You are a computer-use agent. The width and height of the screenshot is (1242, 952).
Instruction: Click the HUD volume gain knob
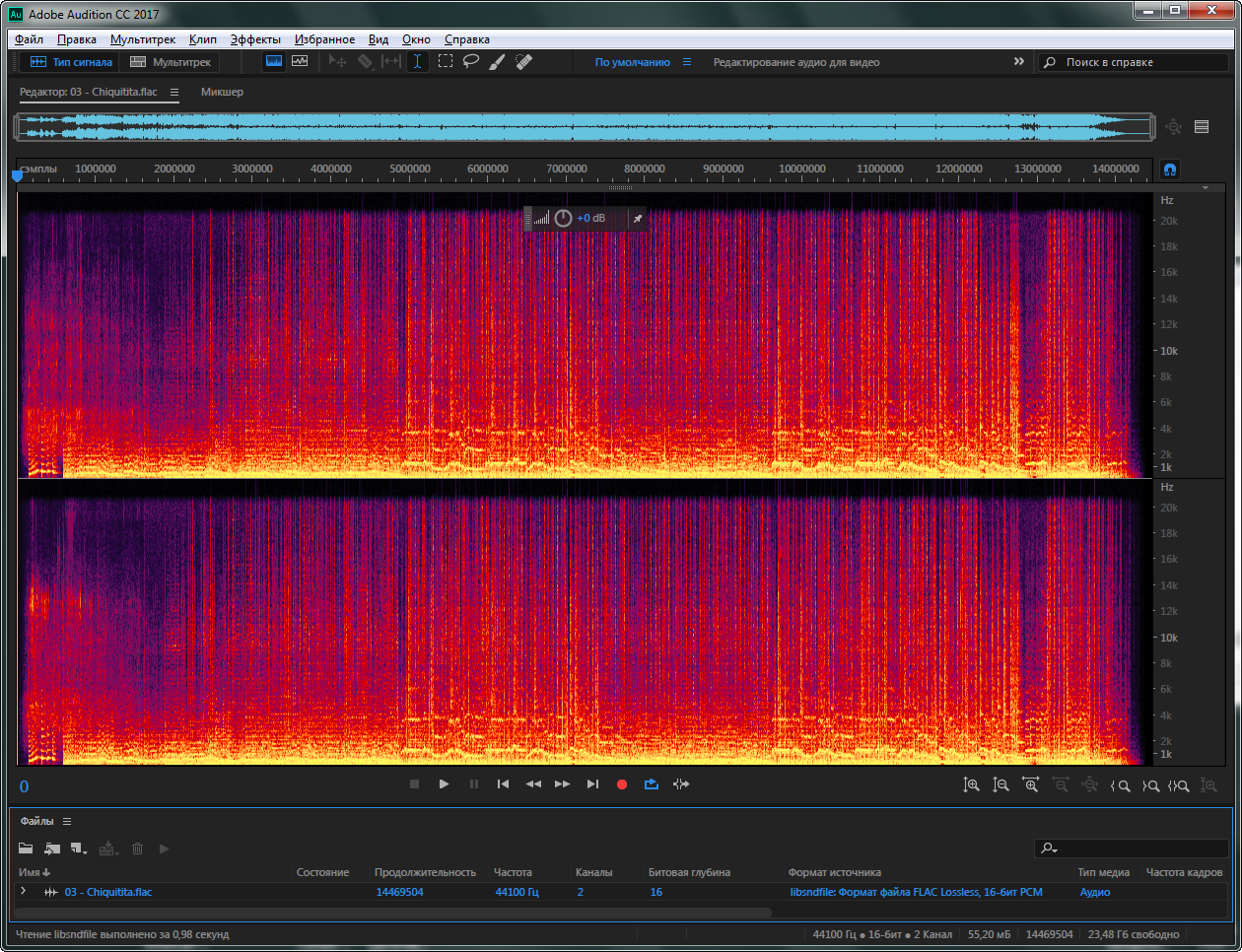[x=563, y=218]
